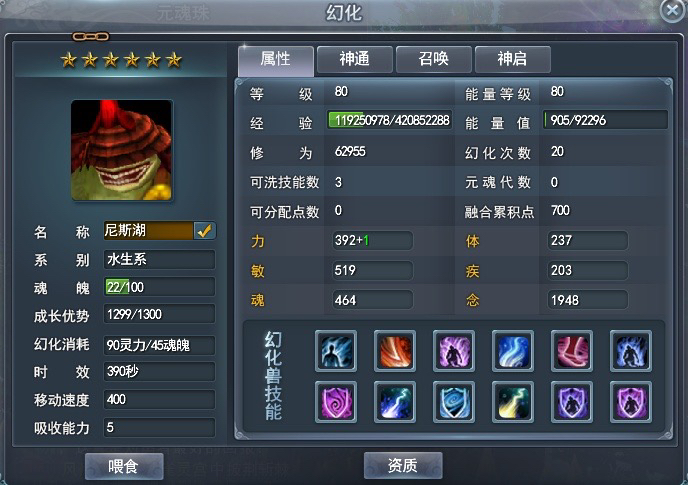
Task: Click the 喂食 button
Action: click(124, 466)
